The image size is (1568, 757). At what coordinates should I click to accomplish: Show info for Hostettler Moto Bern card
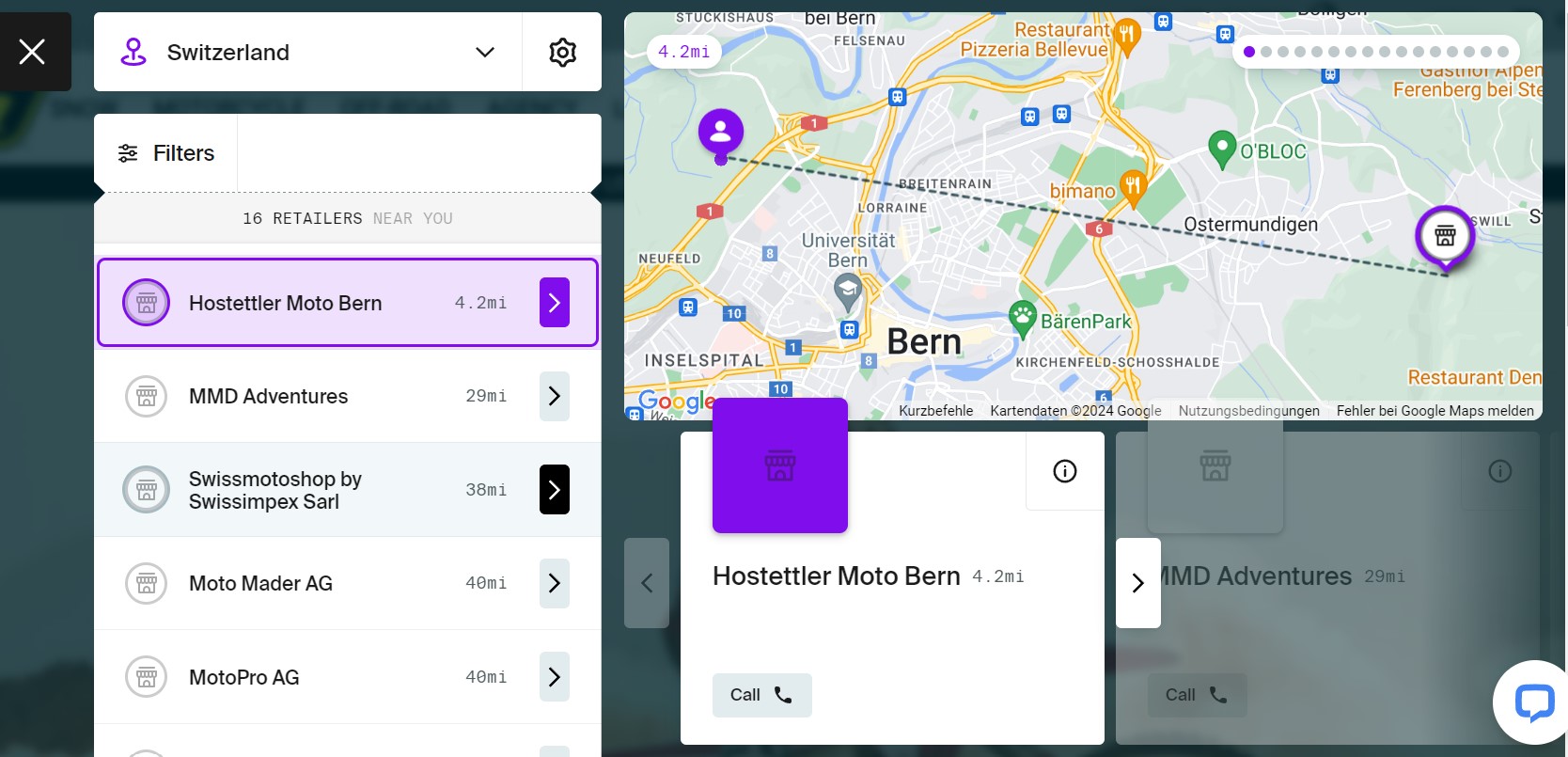[1064, 471]
